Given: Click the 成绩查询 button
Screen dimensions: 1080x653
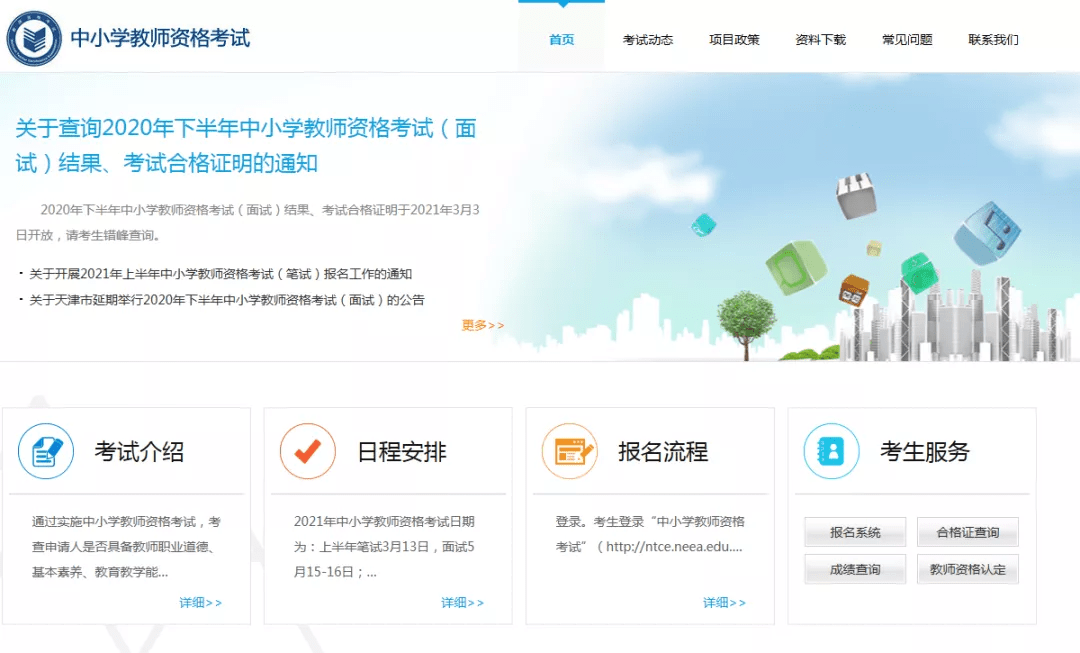Looking at the screenshot, I should [855, 570].
